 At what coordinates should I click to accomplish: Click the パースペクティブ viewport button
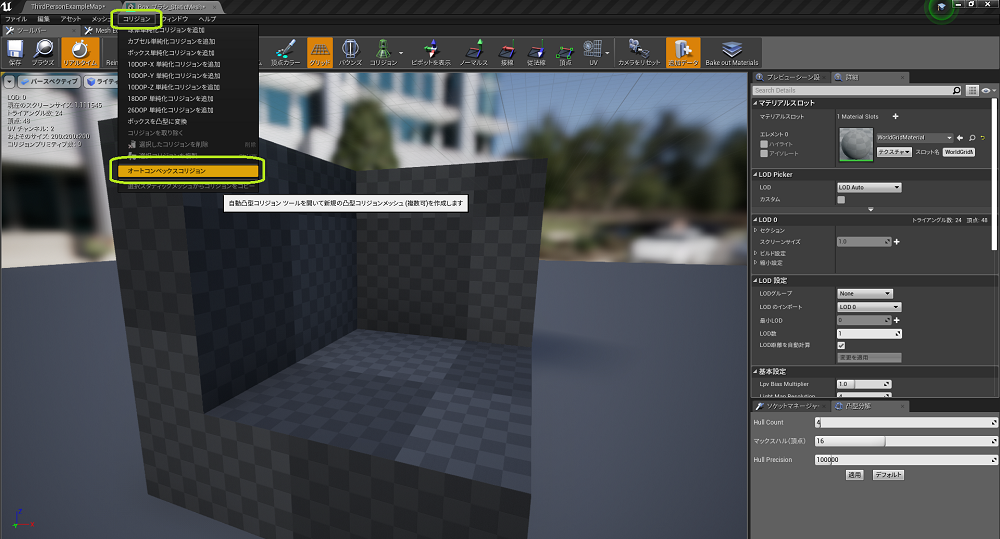coord(49,82)
